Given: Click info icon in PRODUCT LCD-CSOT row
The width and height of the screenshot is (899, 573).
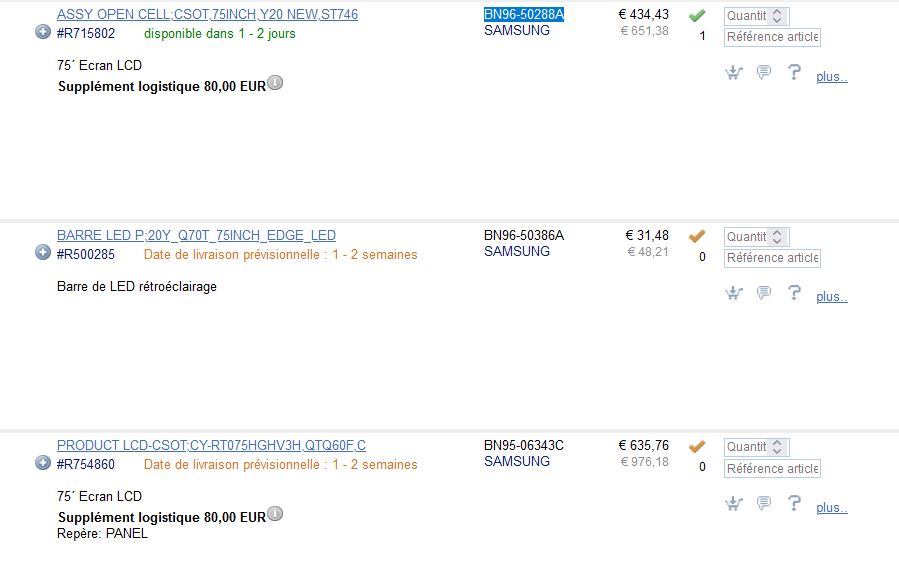Looking at the screenshot, I should click(275, 515).
